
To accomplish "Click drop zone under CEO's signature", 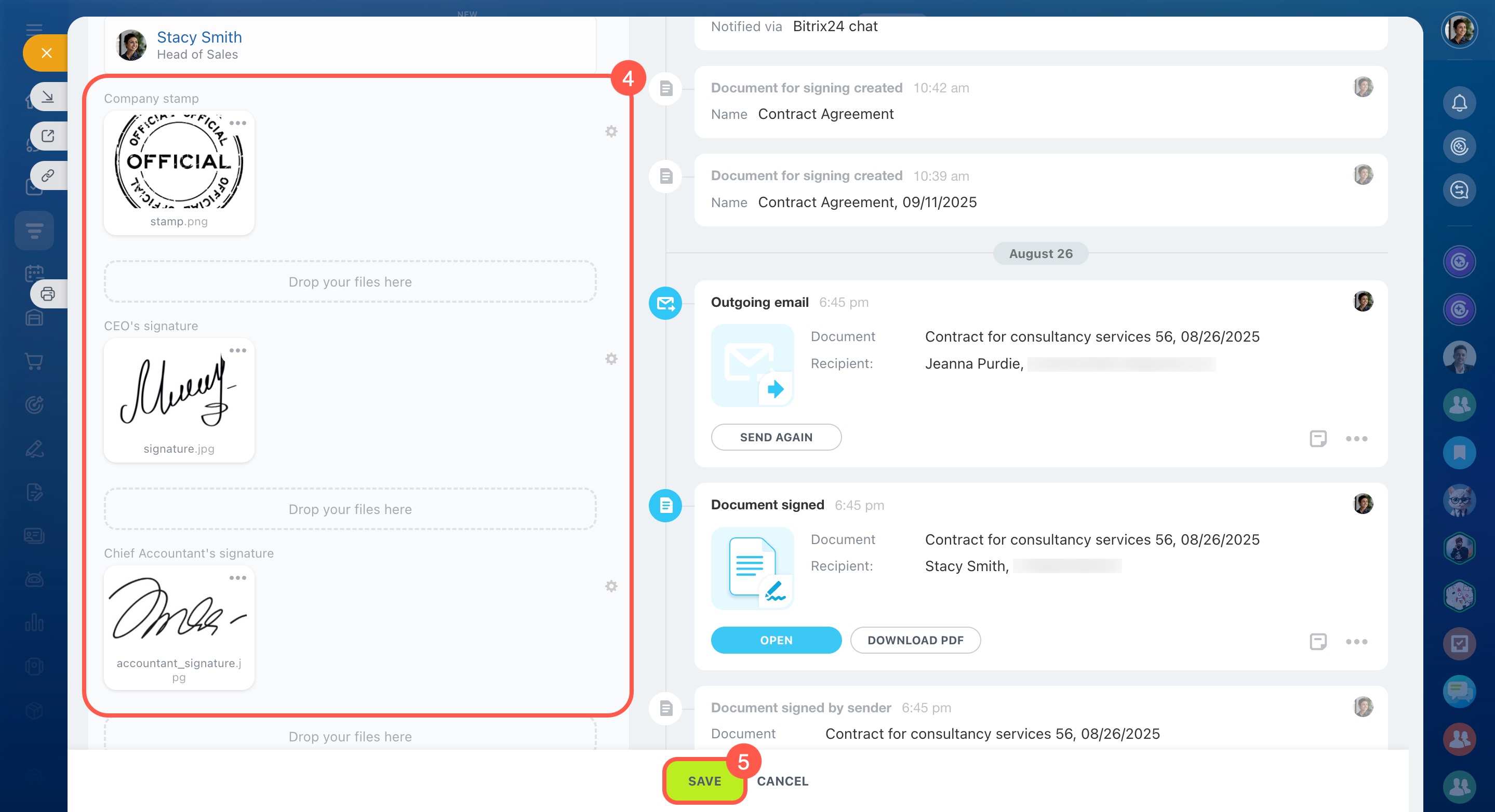I will pyautogui.click(x=350, y=509).
